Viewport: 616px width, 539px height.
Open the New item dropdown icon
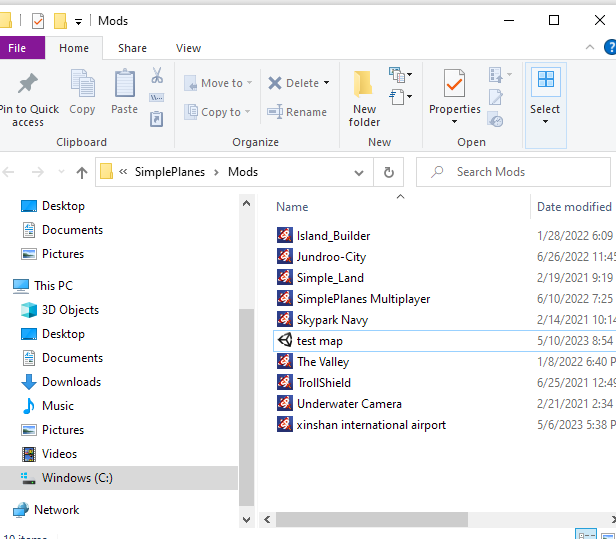click(x=400, y=74)
